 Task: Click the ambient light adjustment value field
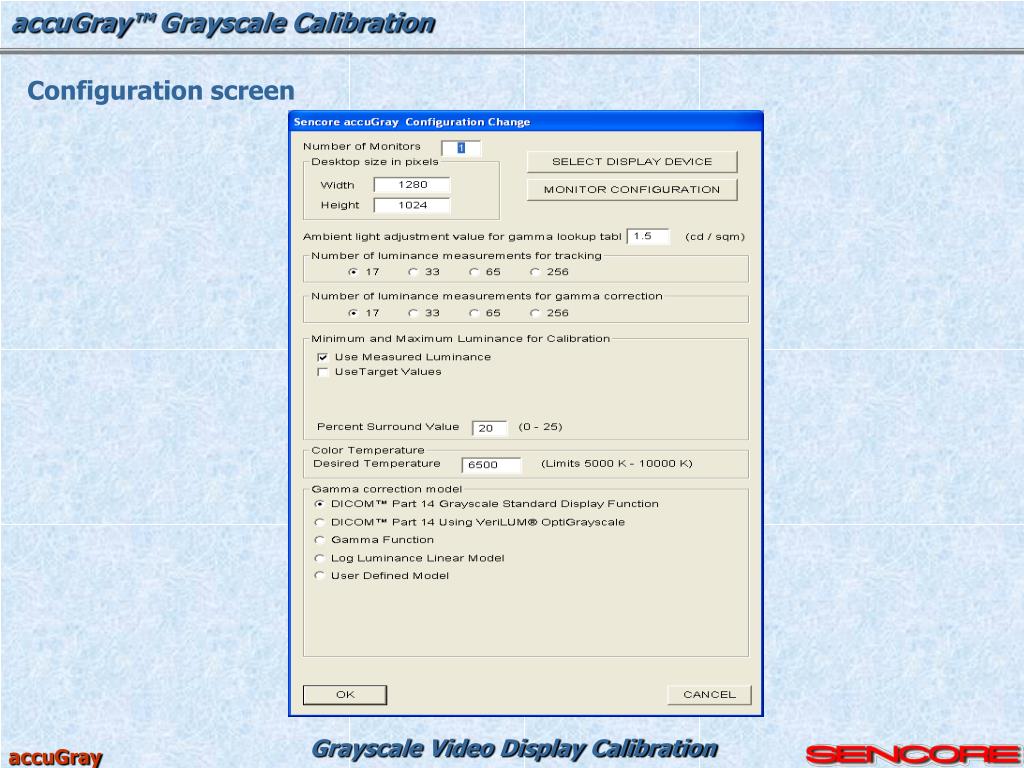(x=648, y=236)
